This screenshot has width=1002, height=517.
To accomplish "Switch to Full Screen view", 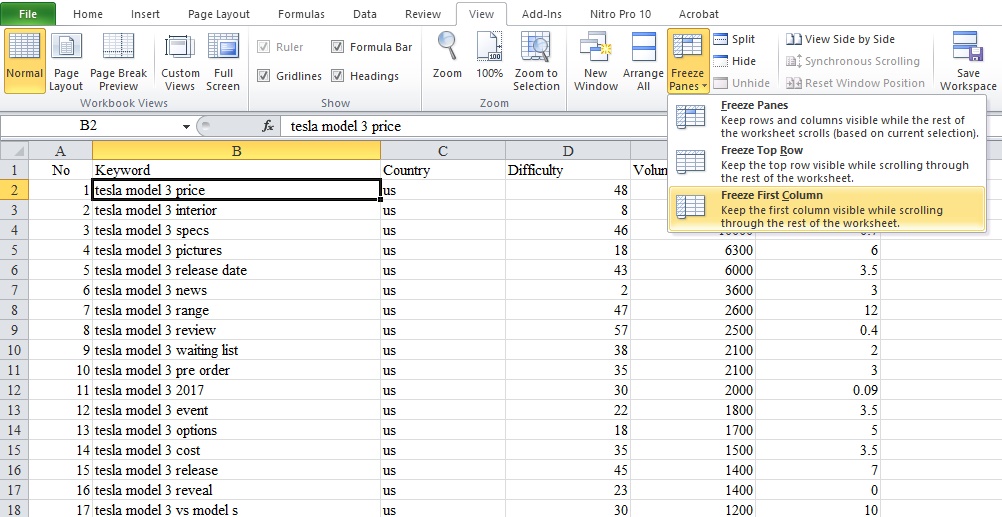I will click(x=223, y=62).
